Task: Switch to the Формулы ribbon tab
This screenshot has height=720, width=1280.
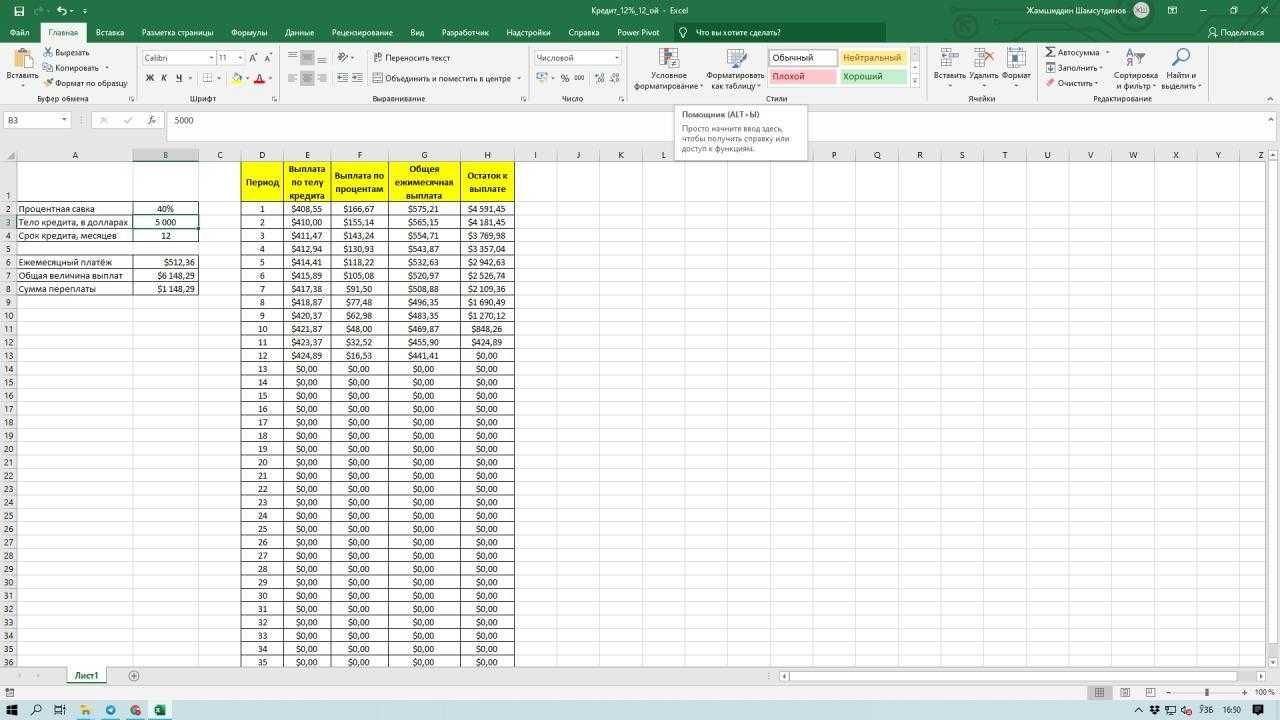Action: tap(249, 32)
